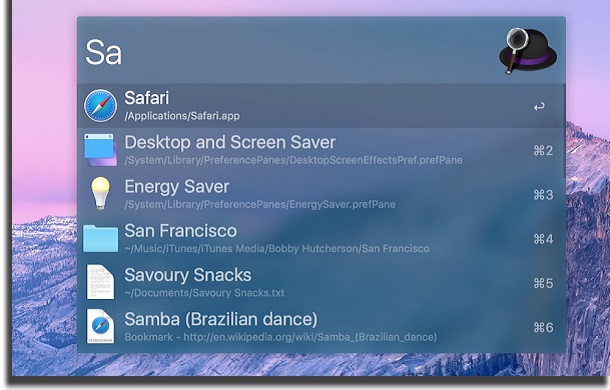Click the DesktopScreenEffectsPref.prefPane path
Viewport: 610px width, 390px height.
294,160
